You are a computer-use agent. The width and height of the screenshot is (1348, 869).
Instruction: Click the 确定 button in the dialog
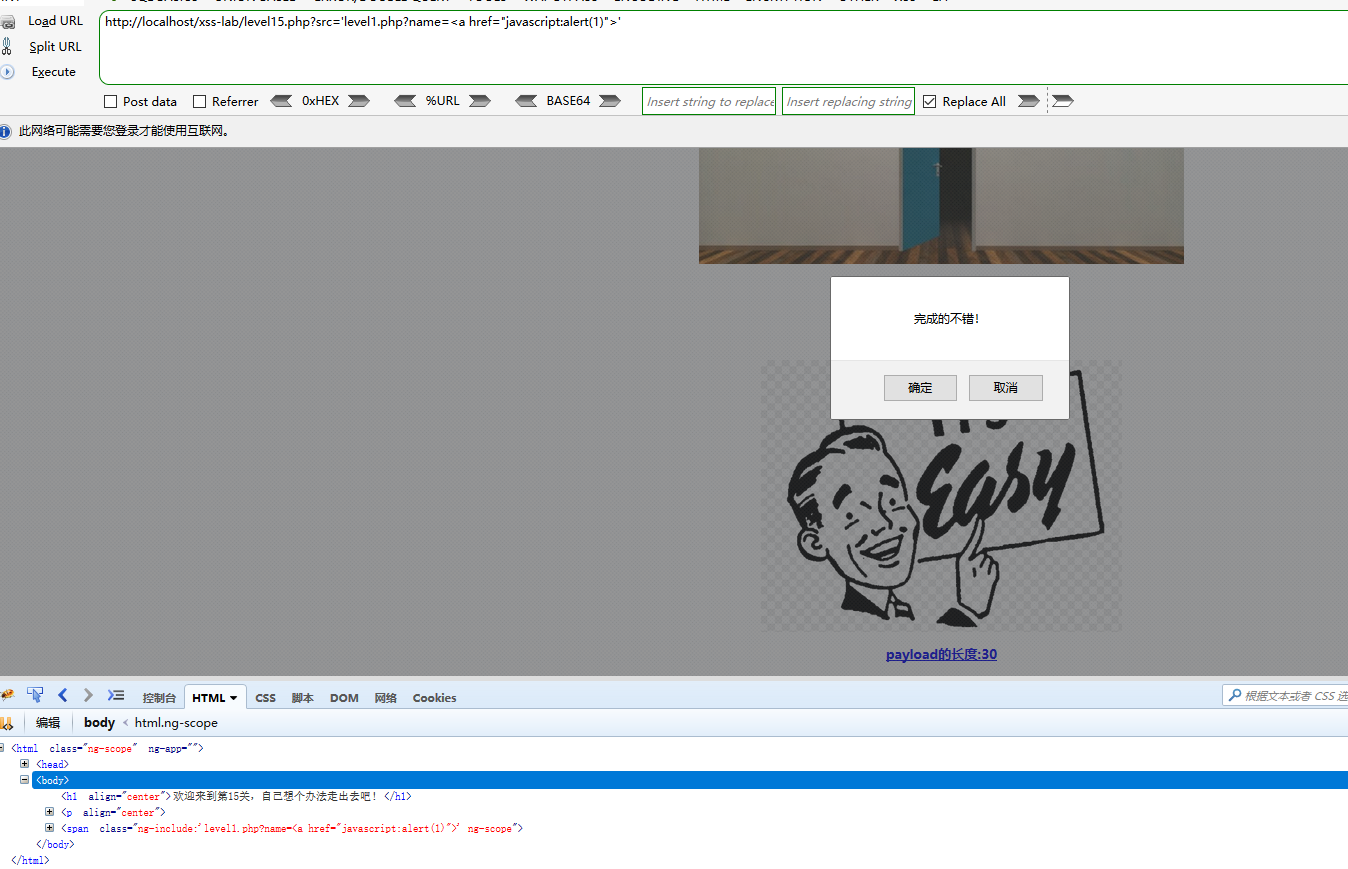[920, 388]
